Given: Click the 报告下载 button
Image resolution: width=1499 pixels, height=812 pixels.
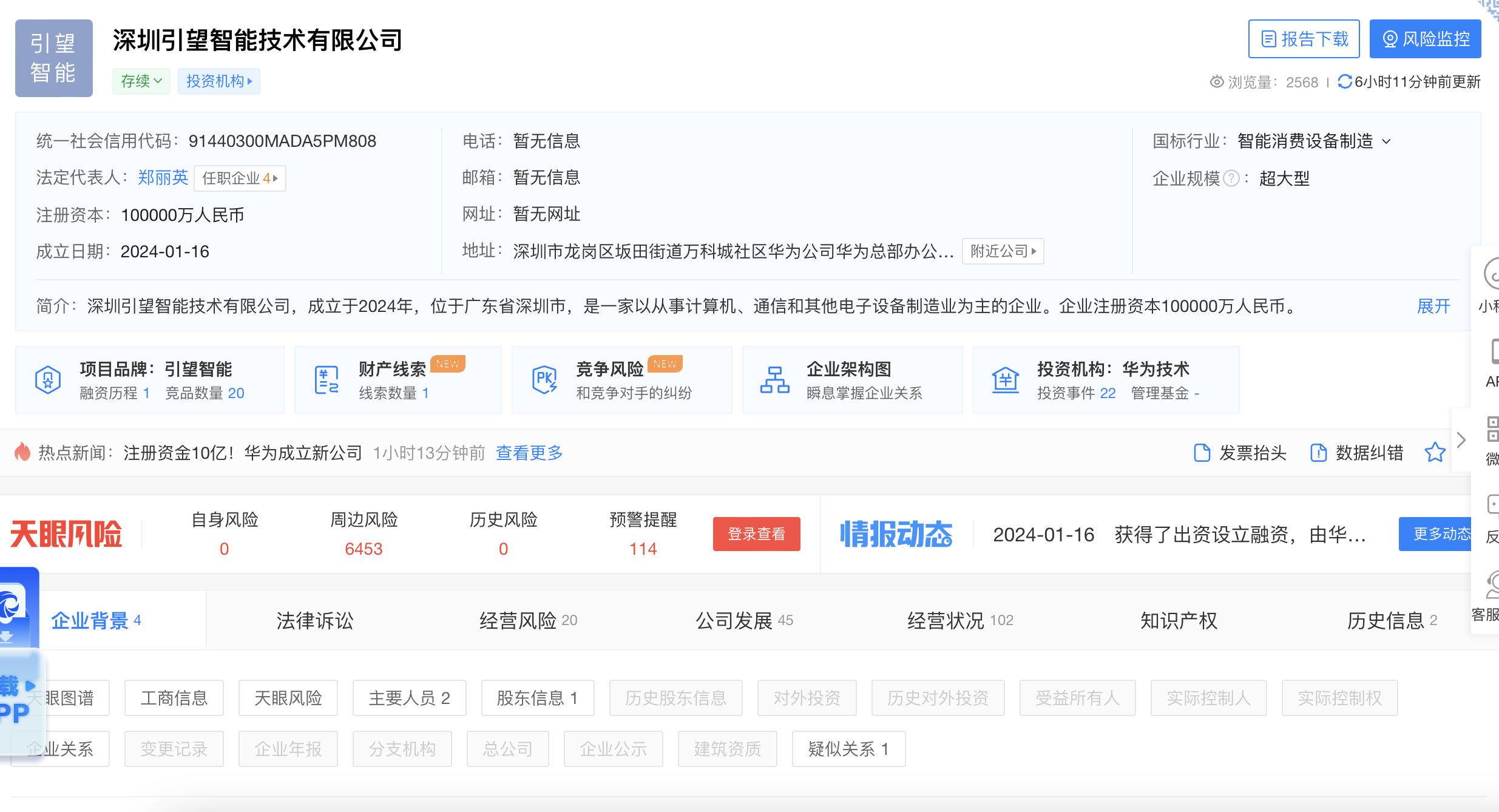Looking at the screenshot, I should (x=1304, y=39).
